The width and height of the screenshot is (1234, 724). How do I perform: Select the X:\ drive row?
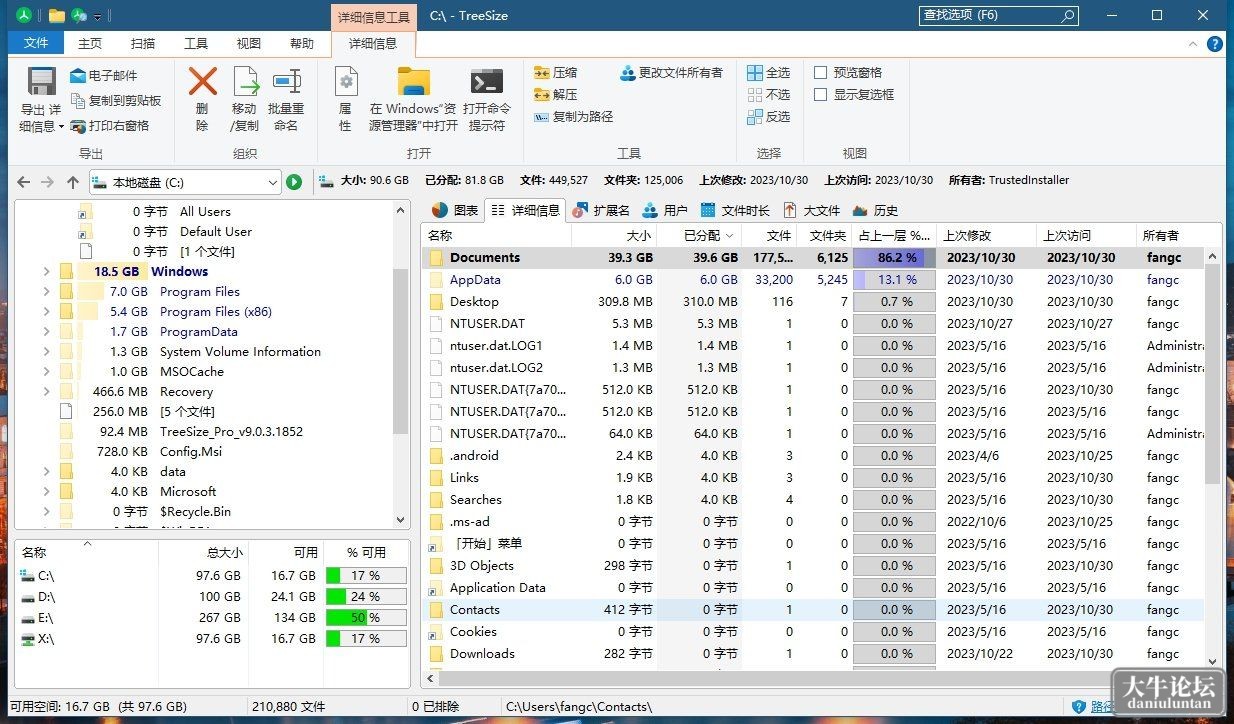click(x=213, y=639)
